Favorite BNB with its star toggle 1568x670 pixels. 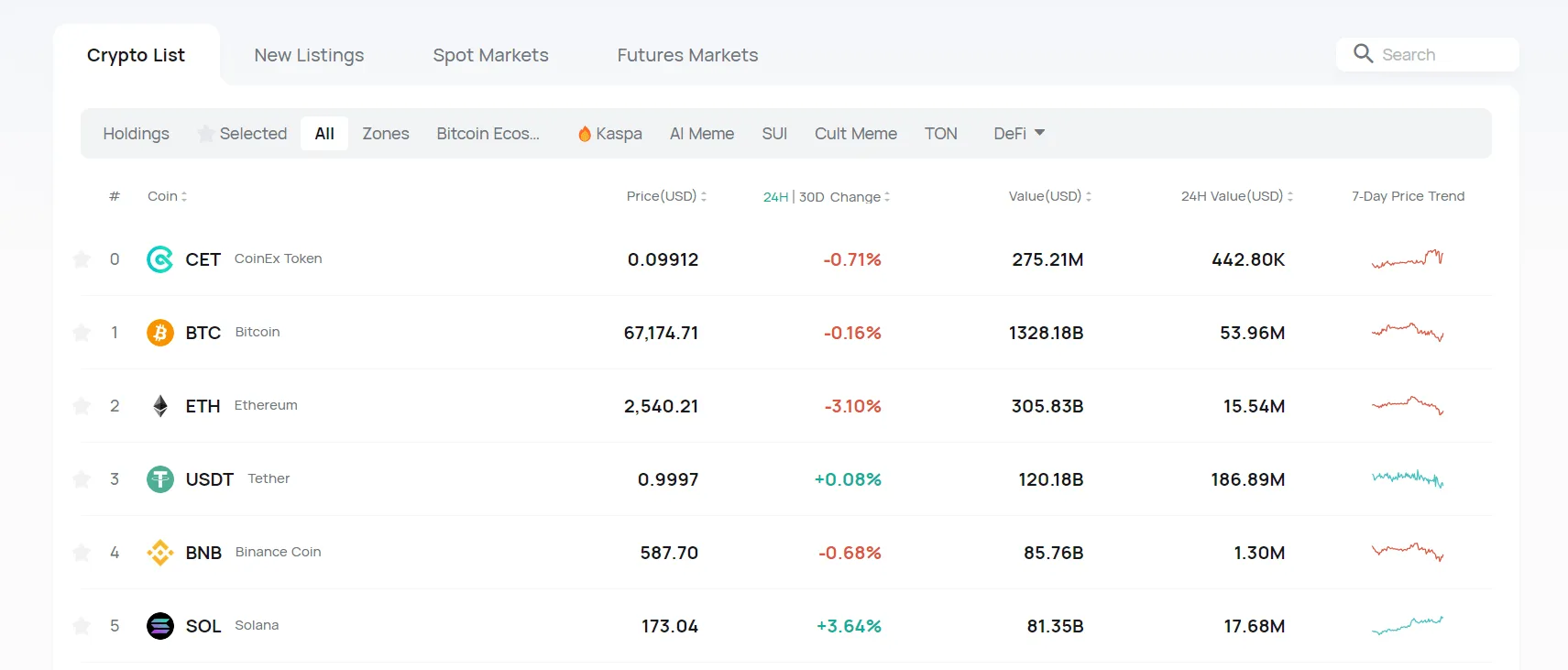82,553
